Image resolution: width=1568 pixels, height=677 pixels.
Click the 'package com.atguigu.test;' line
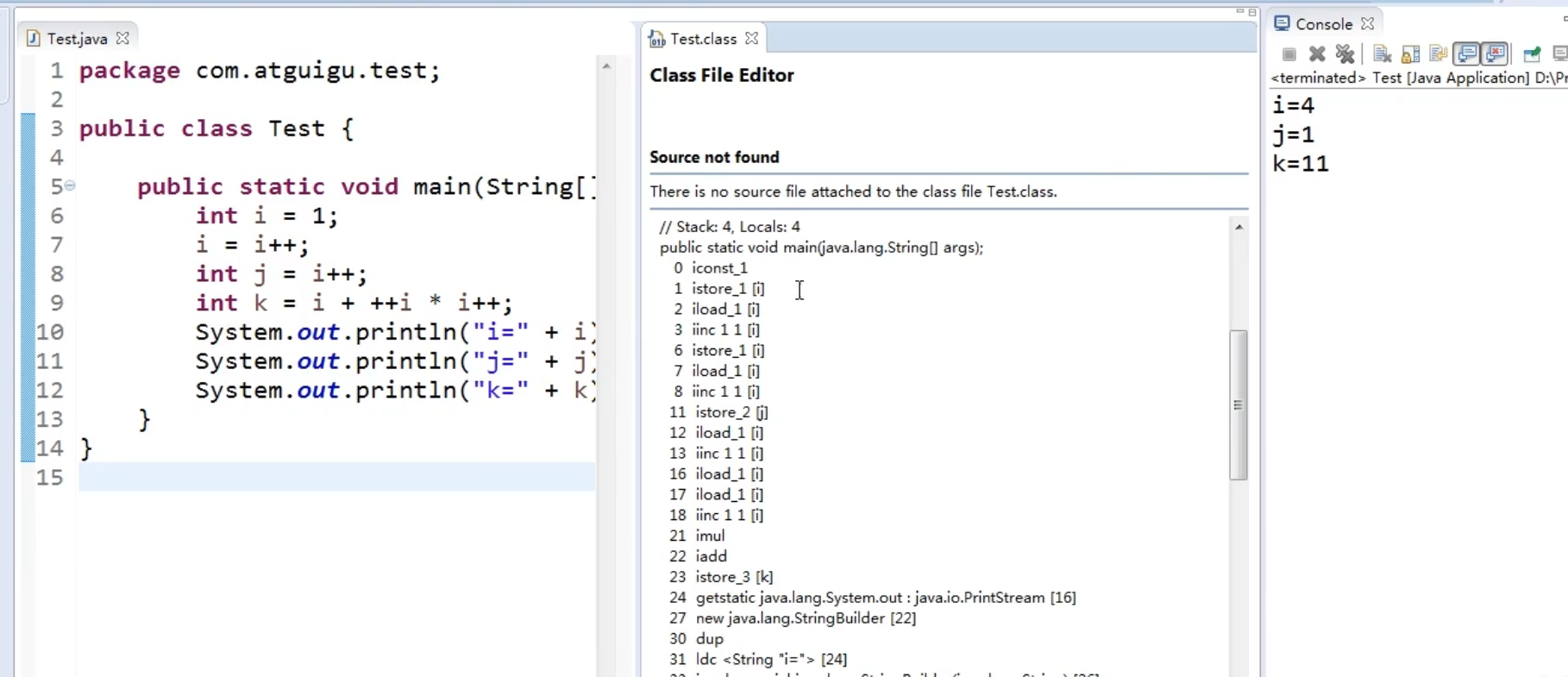(260, 71)
